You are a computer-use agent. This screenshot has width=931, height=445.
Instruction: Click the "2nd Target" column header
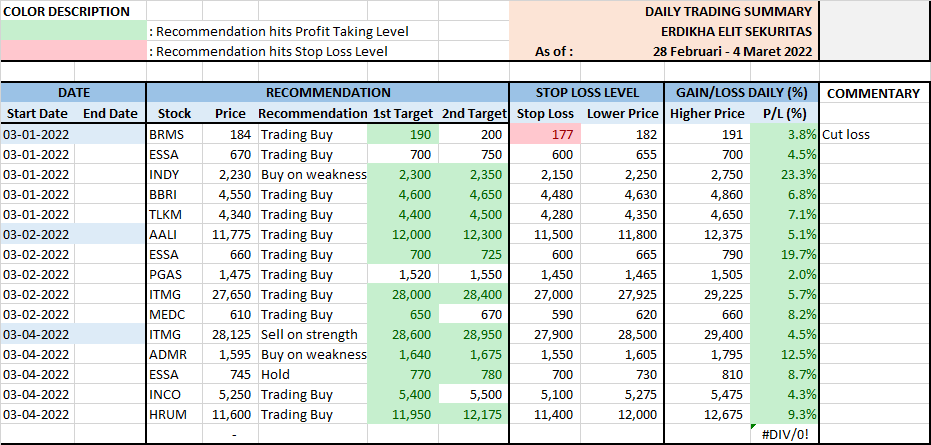coord(473,114)
